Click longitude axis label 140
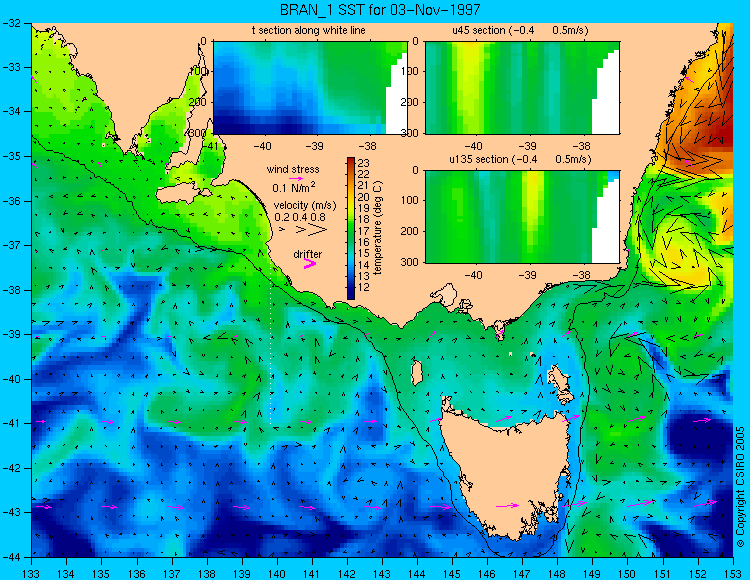Image resolution: width=750 pixels, height=580 pixels. coord(277,574)
